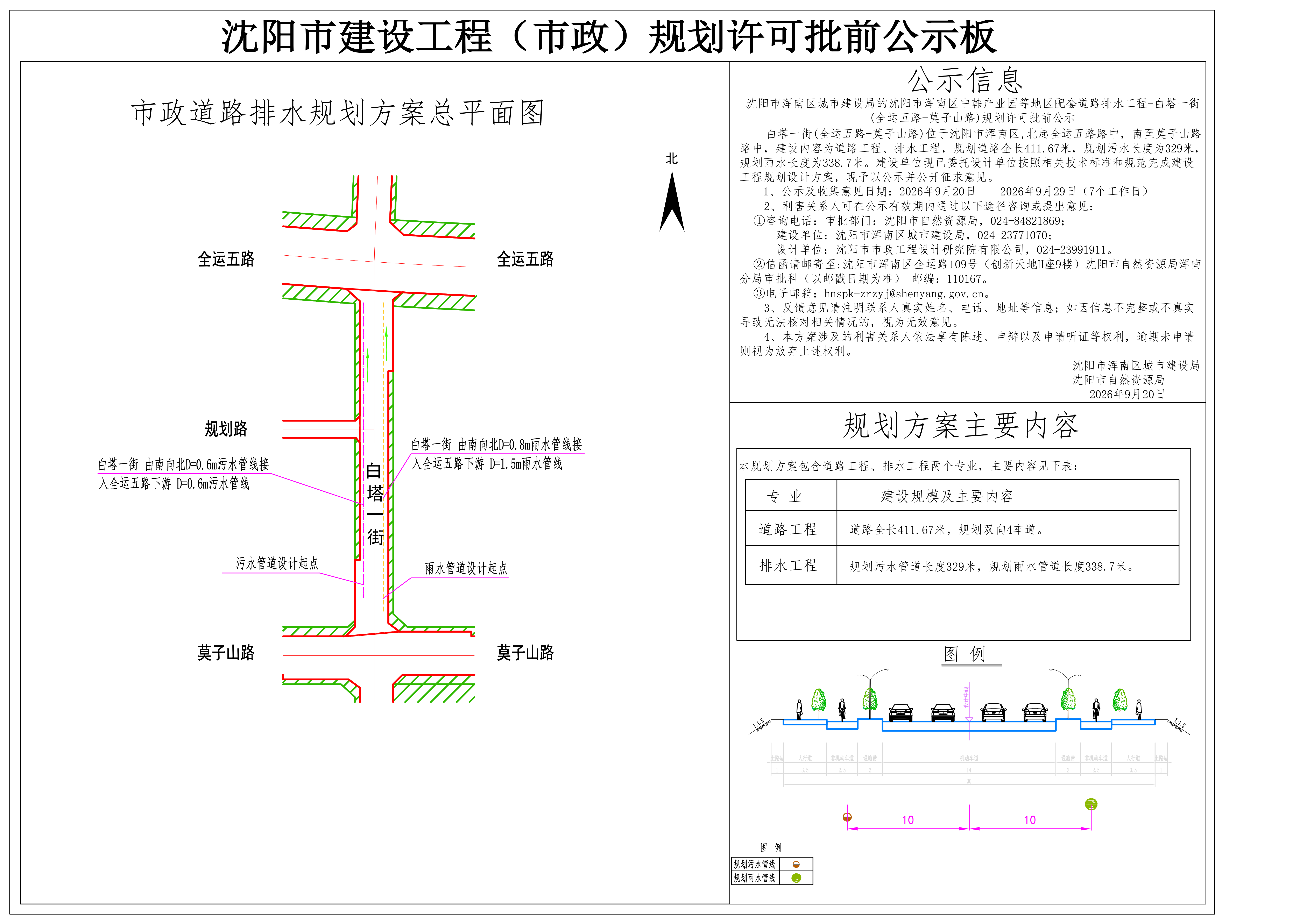
Task: Click the 北 label above the arrow
Action: tap(672, 158)
